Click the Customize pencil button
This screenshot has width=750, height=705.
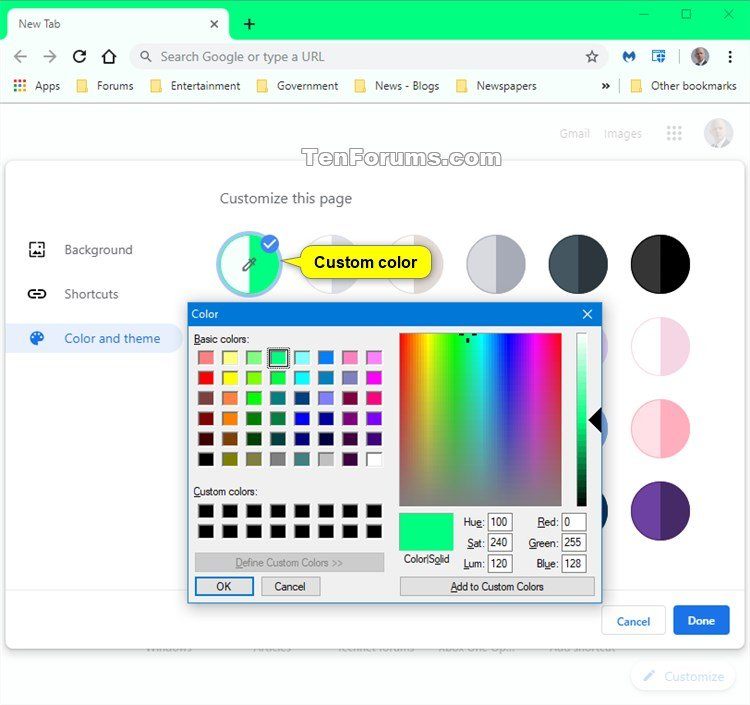pyautogui.click(x=683, y=676)
